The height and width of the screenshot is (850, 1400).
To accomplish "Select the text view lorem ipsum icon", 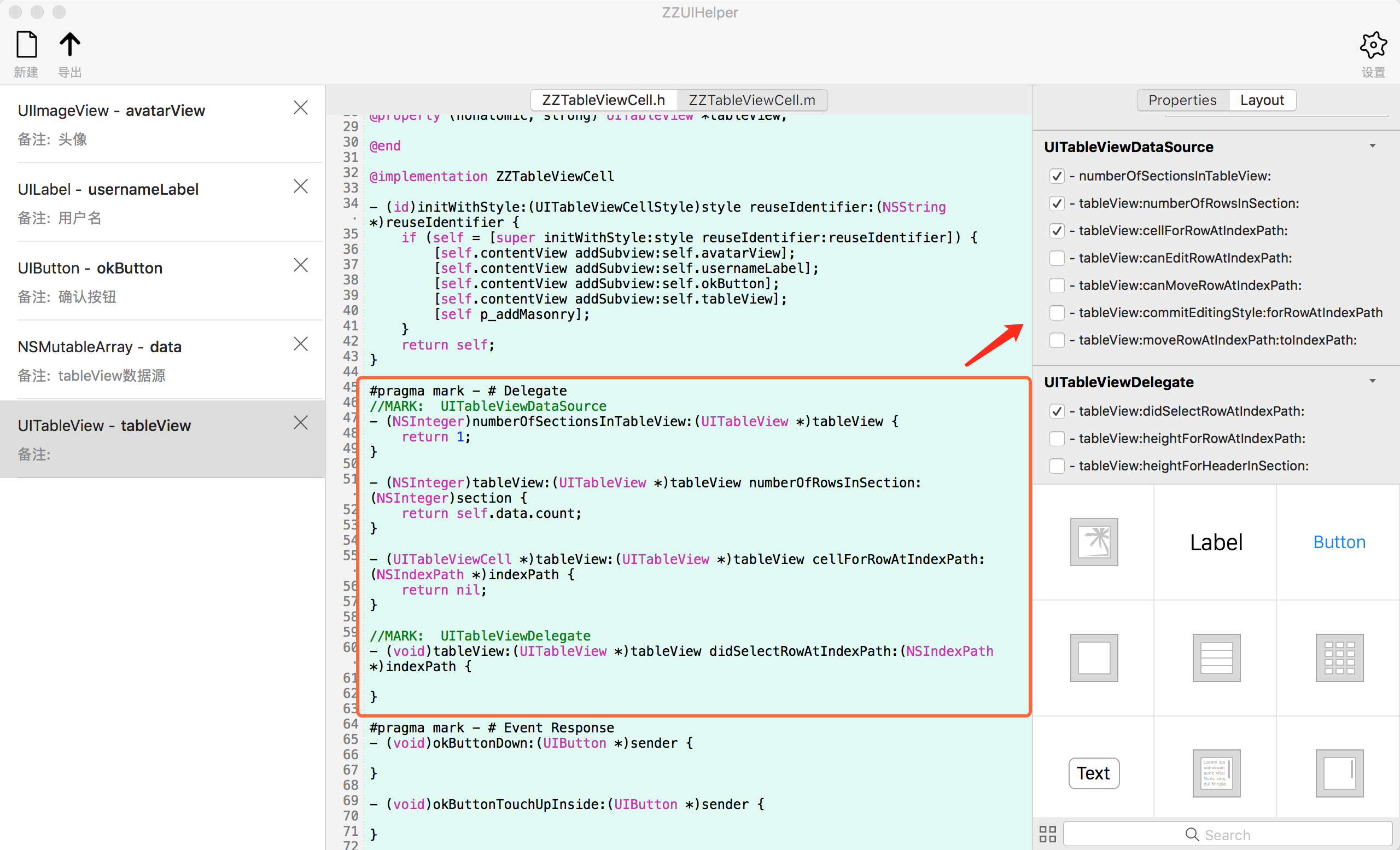I will [1216, 773].
